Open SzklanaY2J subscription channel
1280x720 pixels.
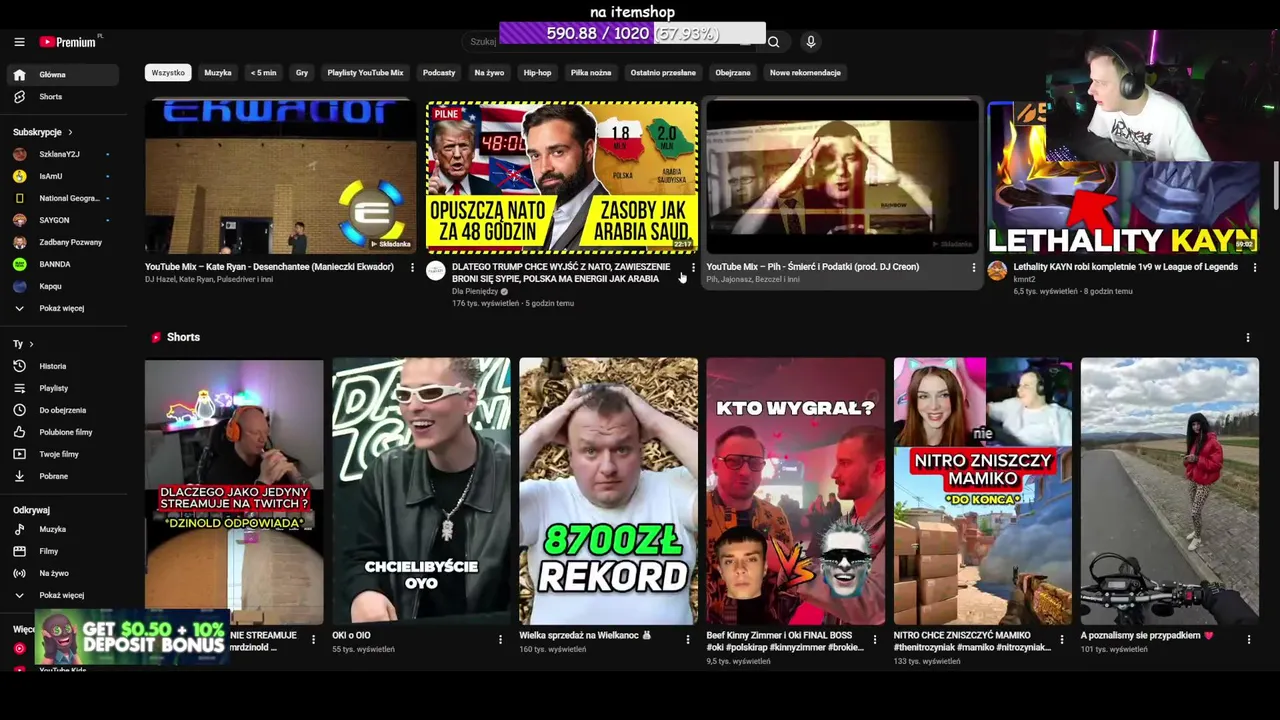(x=63, y=154)
